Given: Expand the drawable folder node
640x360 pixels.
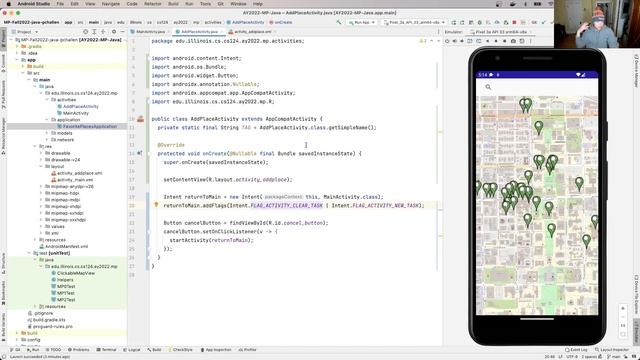Looking at the screenshot, I should [x=41, y=153].
